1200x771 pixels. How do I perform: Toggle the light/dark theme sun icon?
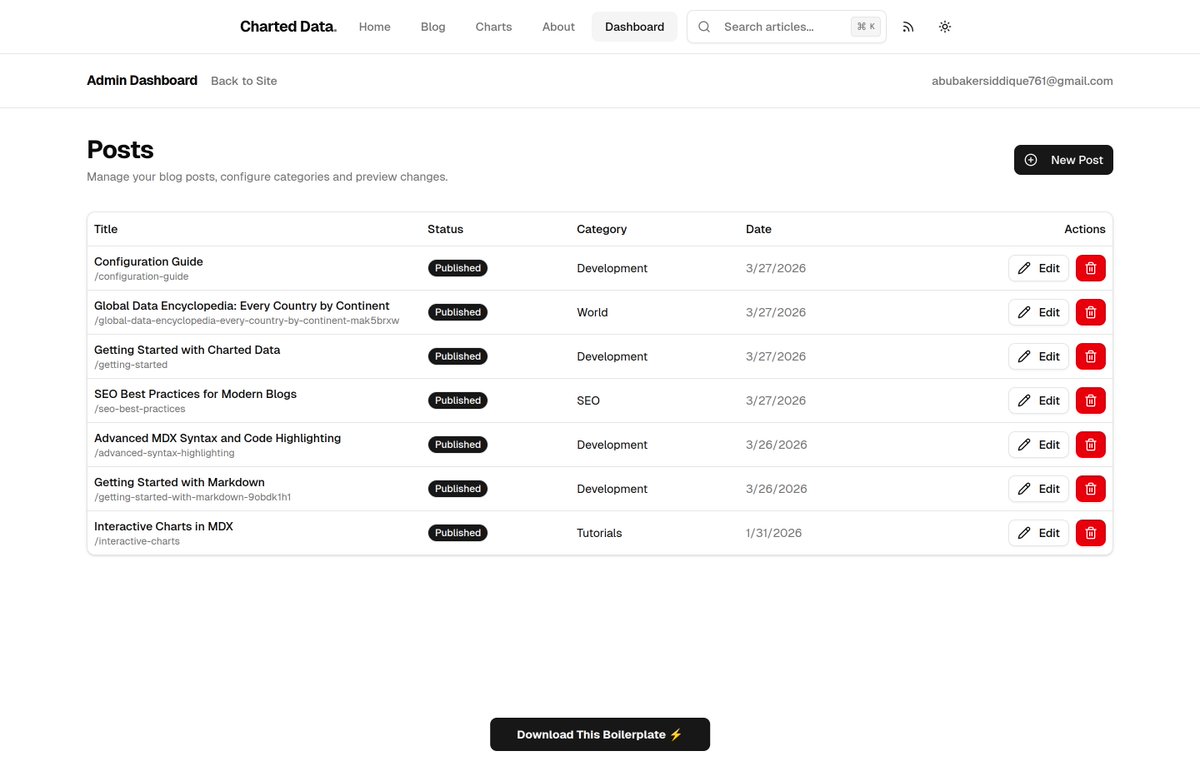coord(945,27)
